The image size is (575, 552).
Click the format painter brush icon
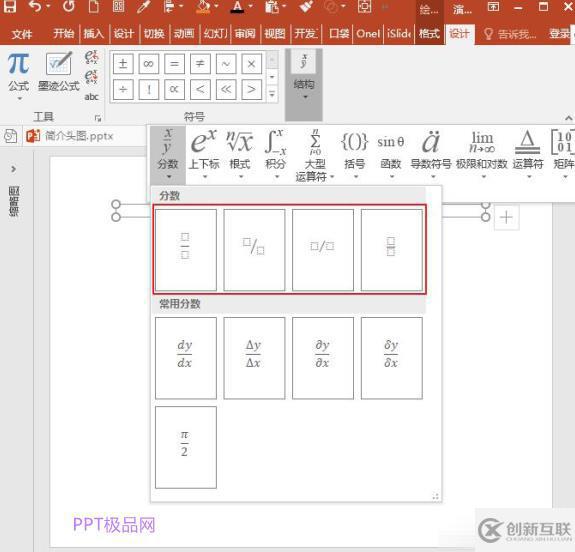[x=306, y=6]
